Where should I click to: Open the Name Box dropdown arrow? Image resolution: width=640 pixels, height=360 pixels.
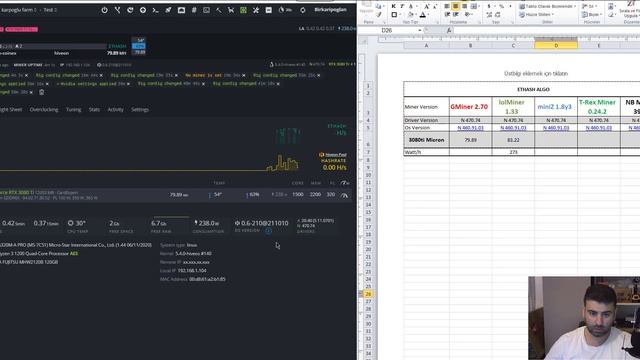pos(420,31)
